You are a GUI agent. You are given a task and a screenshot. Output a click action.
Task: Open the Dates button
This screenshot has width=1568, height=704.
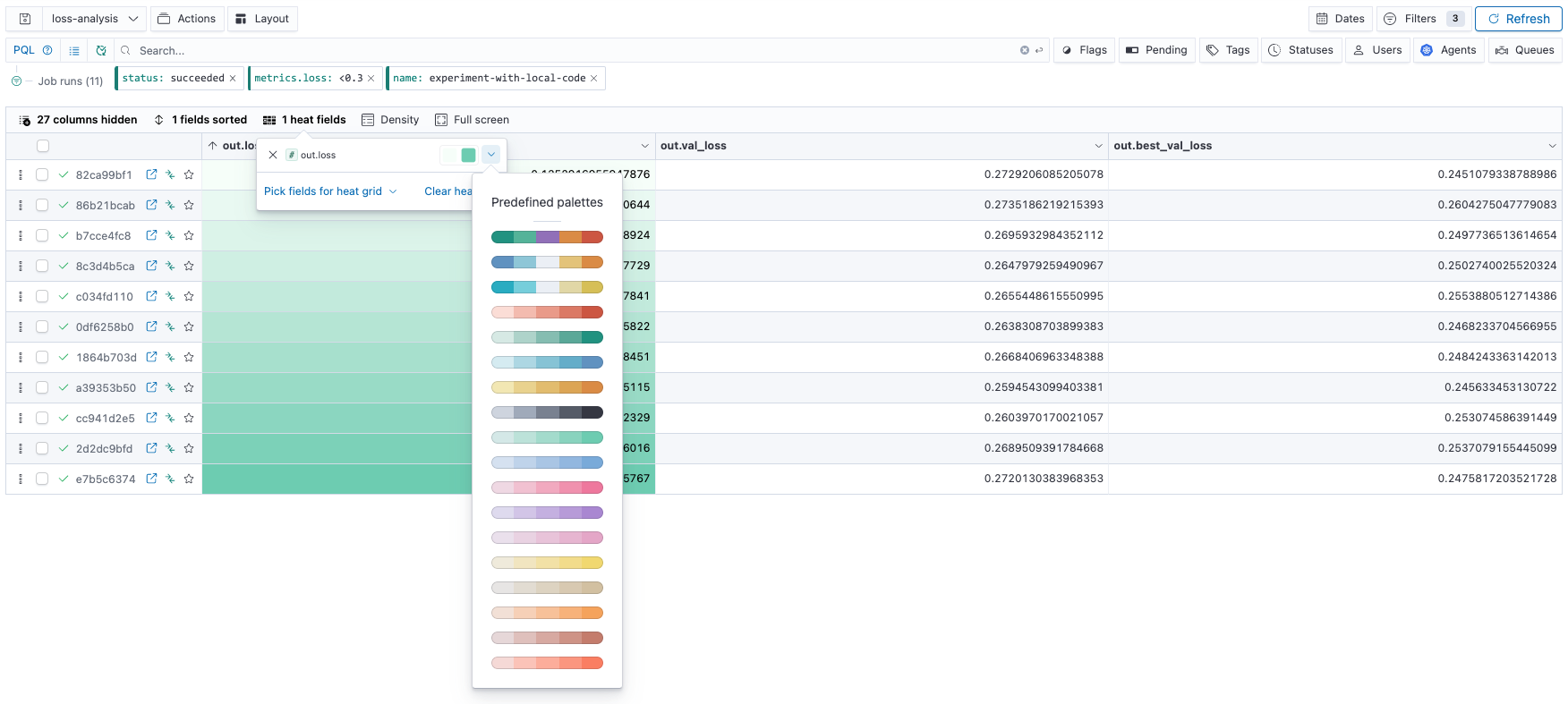tap(1340, 19)
